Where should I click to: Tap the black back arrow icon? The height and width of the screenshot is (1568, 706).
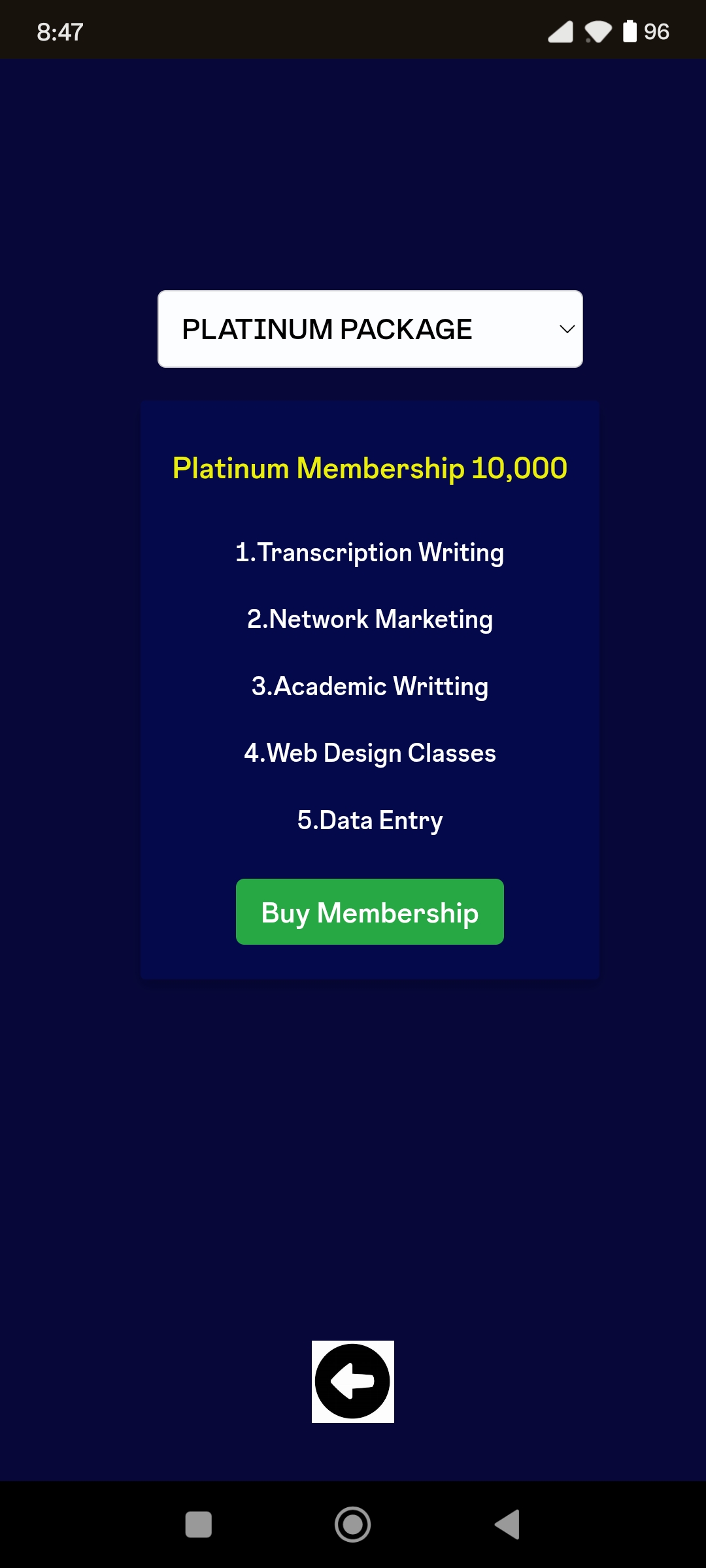tap(353, 1381)
